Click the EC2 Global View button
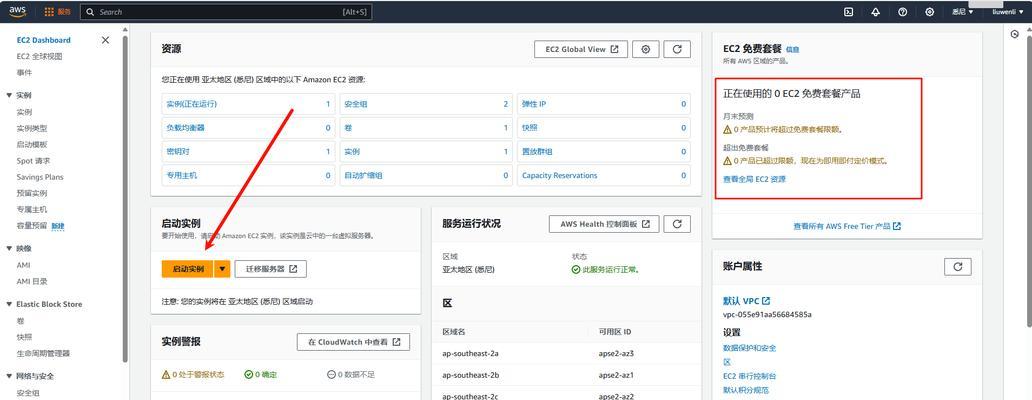 tap(581, 49)
